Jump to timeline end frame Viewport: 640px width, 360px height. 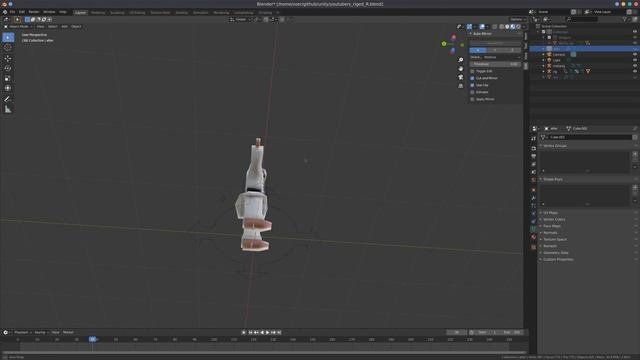click(279, 333)
